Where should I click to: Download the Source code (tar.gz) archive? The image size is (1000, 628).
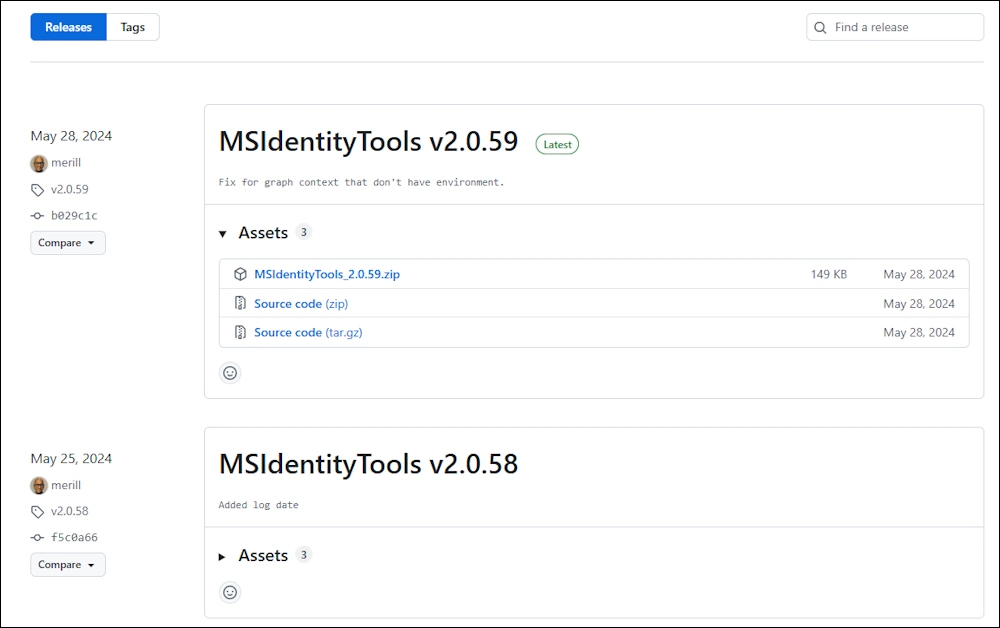point(308,332)
